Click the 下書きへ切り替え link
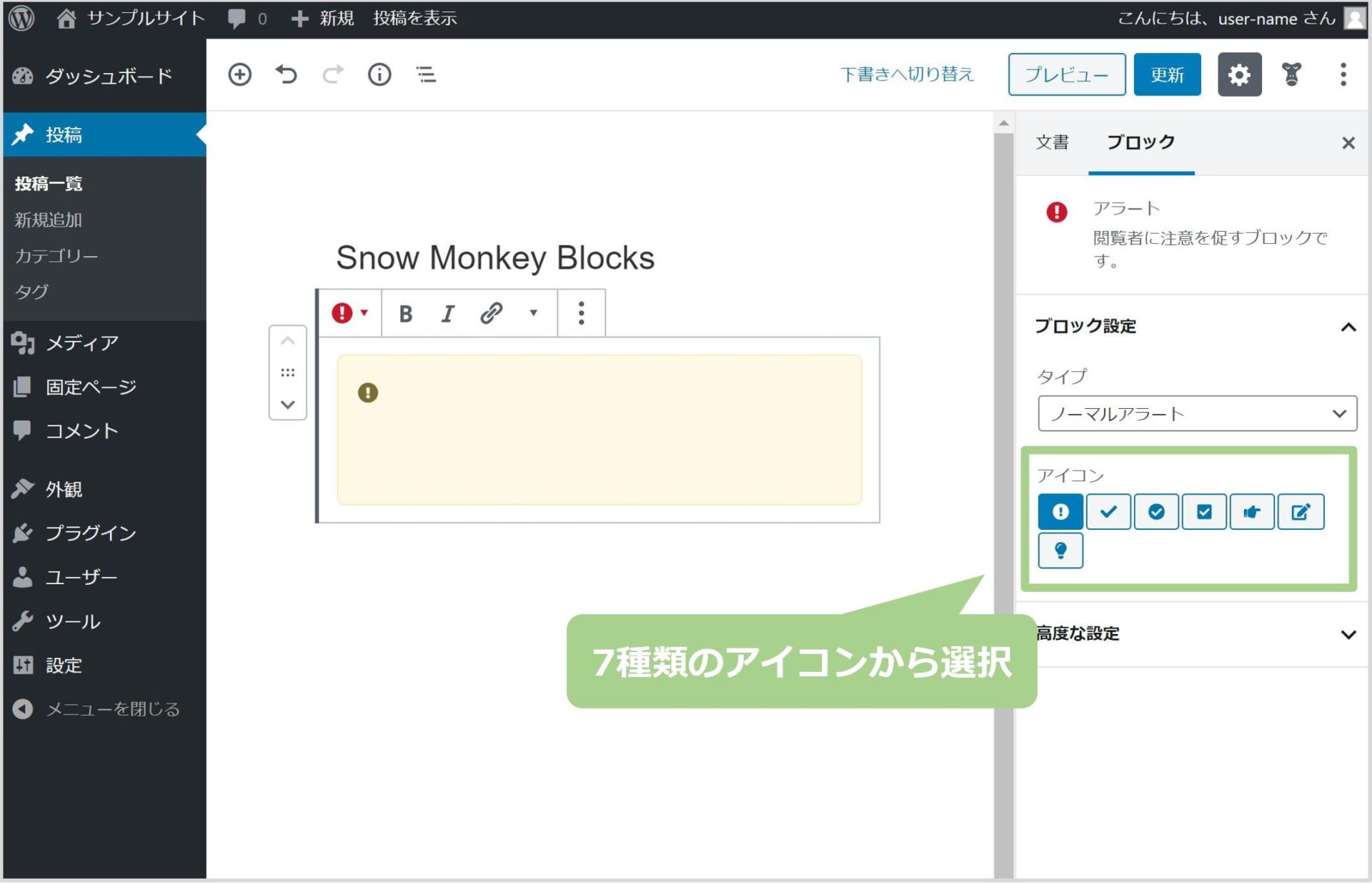Screen dimensions: 1372x883 [x=907, y=74]
